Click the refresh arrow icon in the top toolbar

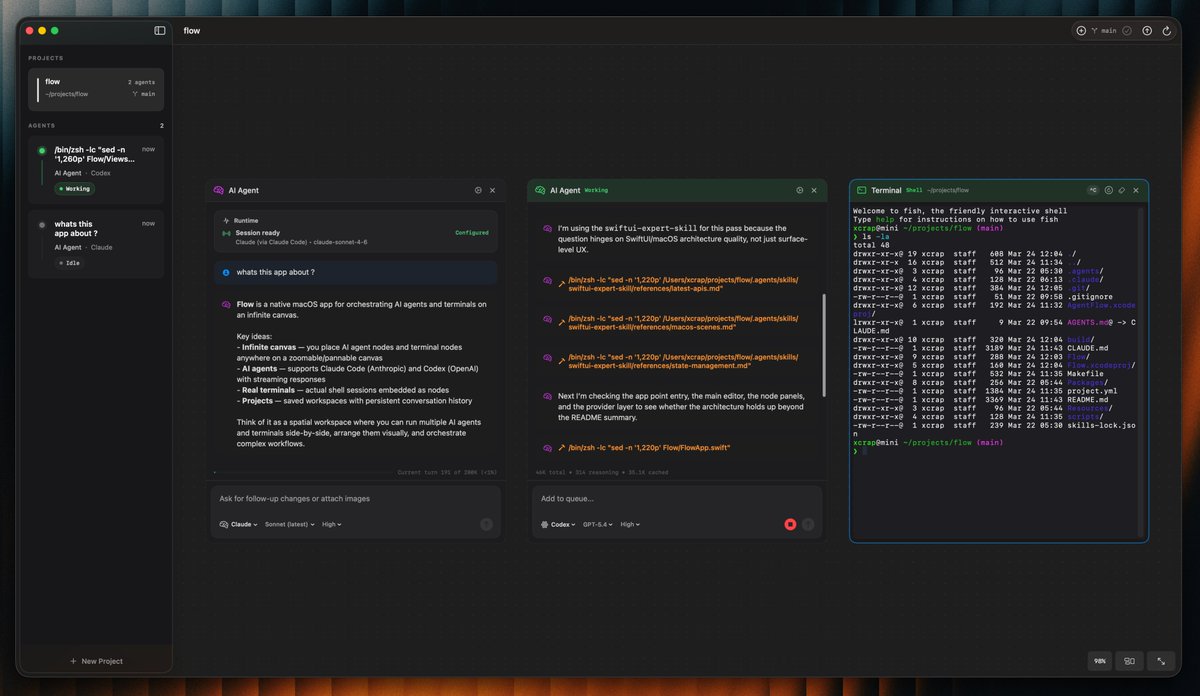[x=1167, y=31]
